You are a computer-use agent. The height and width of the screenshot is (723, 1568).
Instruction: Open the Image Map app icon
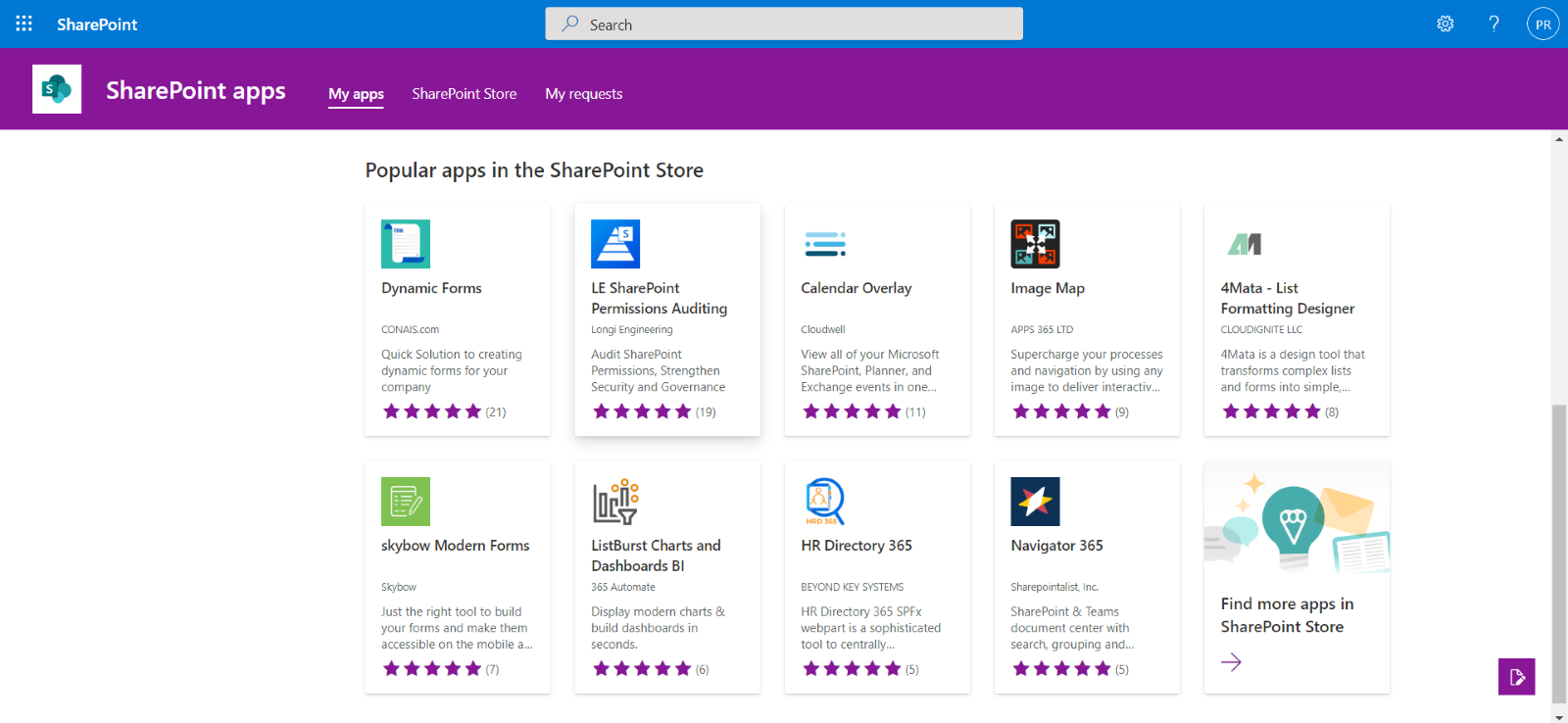(x=1035, y=244)
